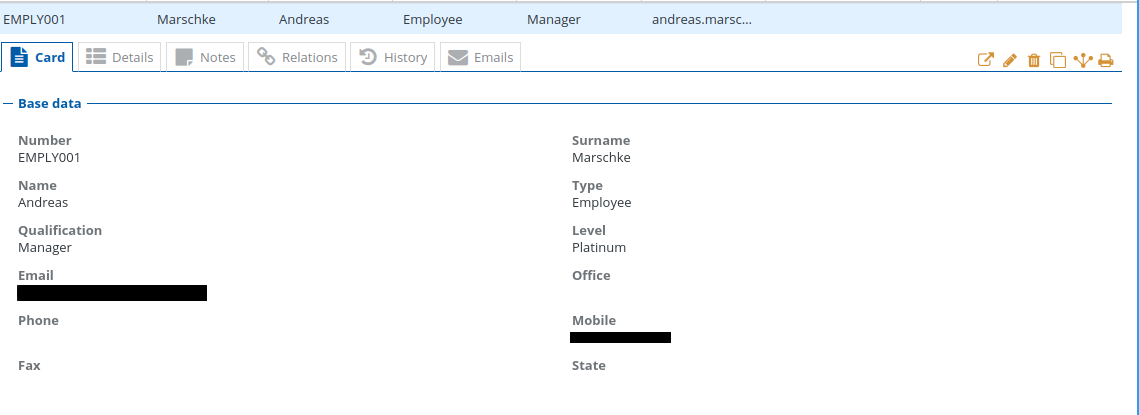Collapse the Base data section
The height and width of the screenshot is (415, 1139).
pyautogui.click(x=8, y=103)
